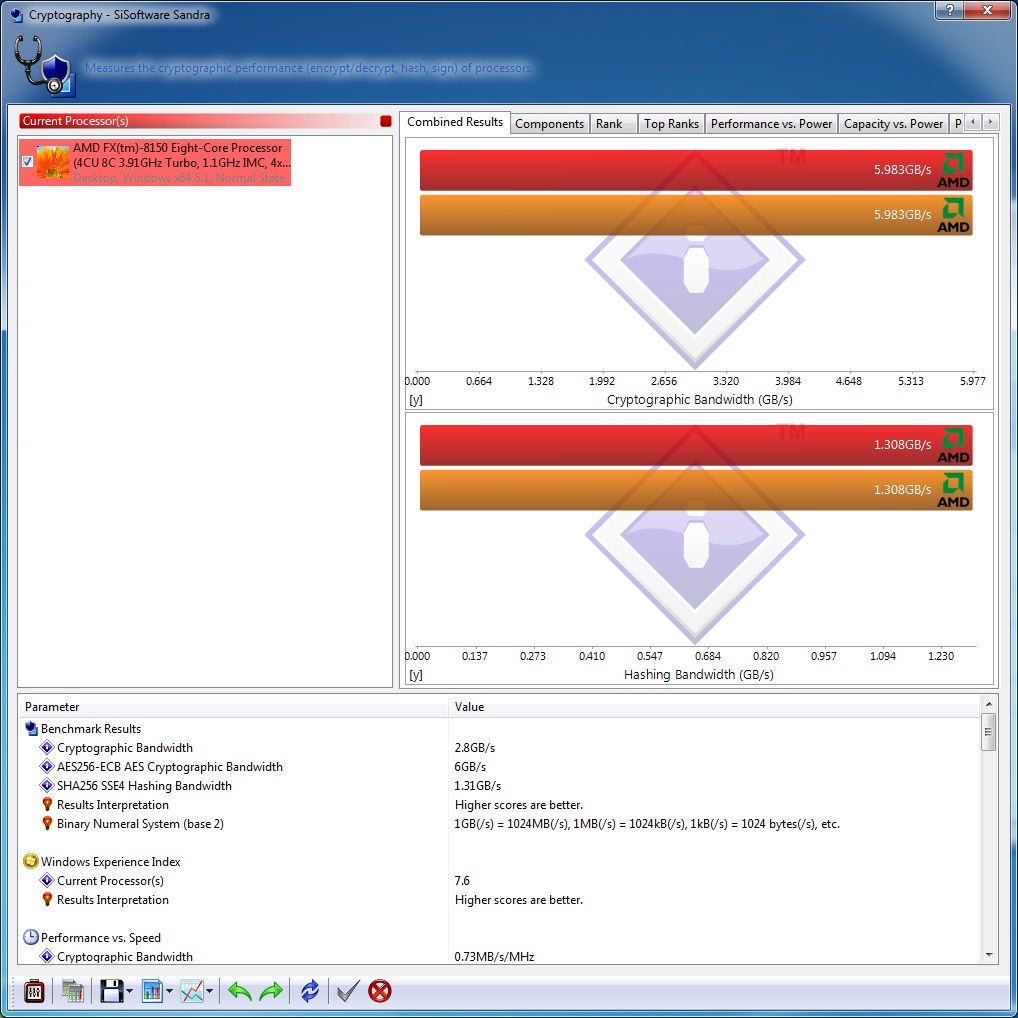This screenshot has height=1018, width=1018.
Task: Click the red square Current Processor(s) button
Action: (386, 121)
